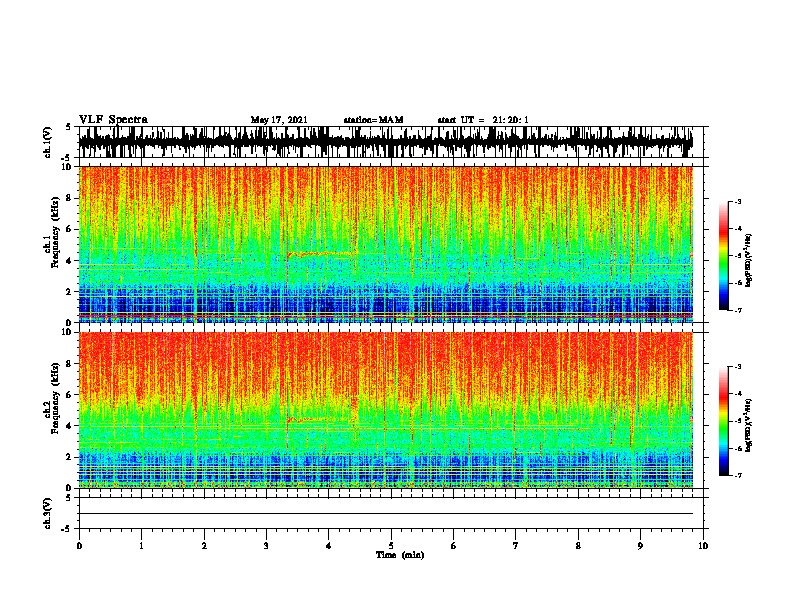This screenshot has width=792, height=612.
Task: Click the ch.1 spectrogram color scale bar
Action: (x=723, y=256)
